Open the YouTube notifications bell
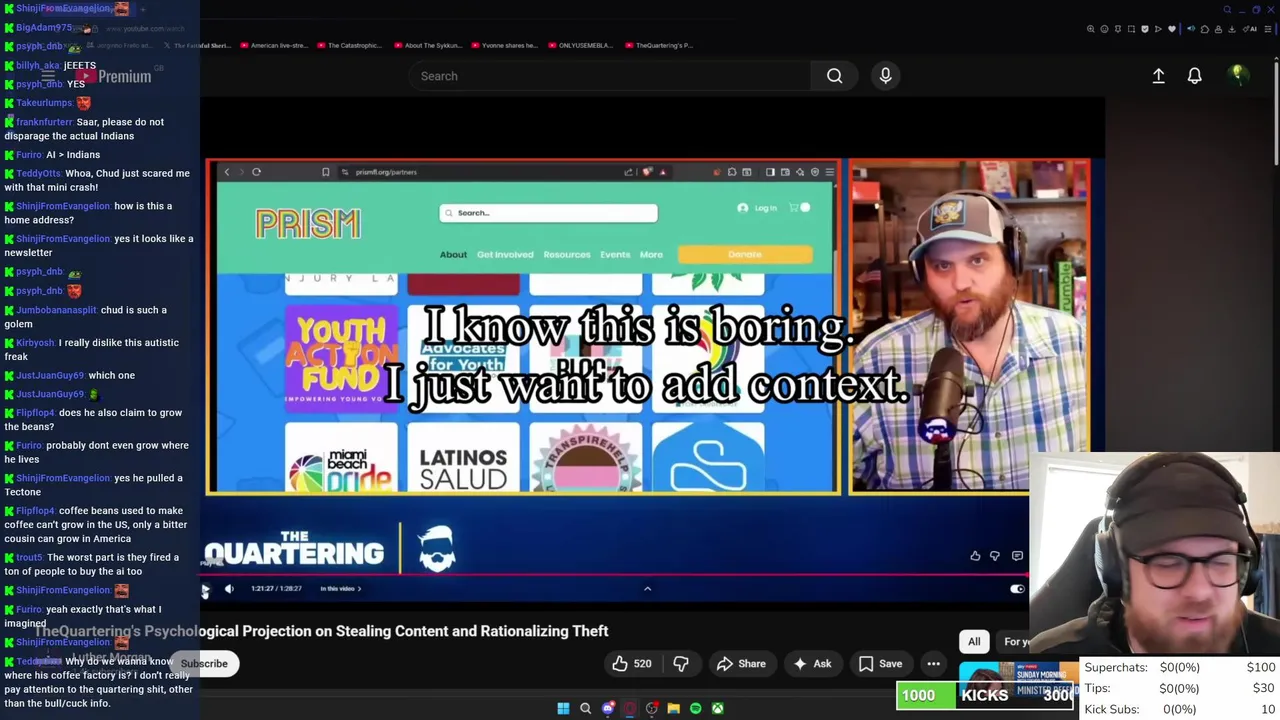The width and height of the screenshot is (1280, 720). (1194, 76)
